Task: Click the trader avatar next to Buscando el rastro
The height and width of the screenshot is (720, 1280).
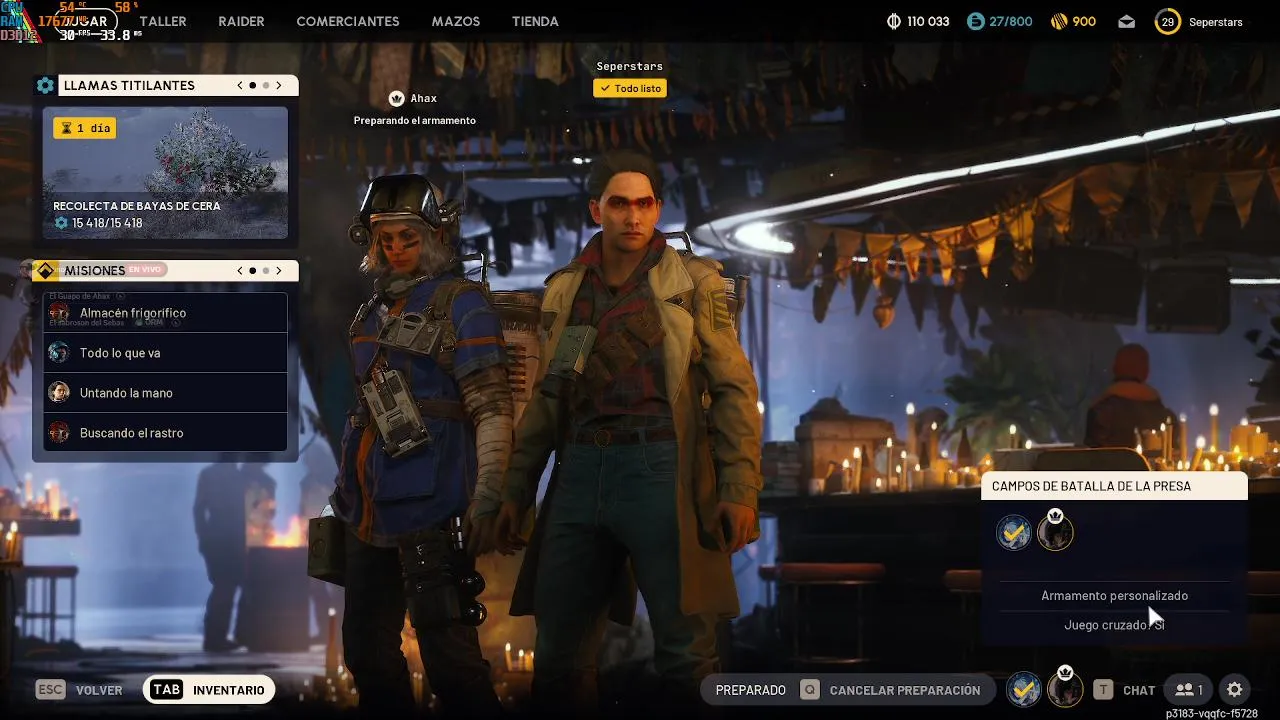Action: (59, 432)
